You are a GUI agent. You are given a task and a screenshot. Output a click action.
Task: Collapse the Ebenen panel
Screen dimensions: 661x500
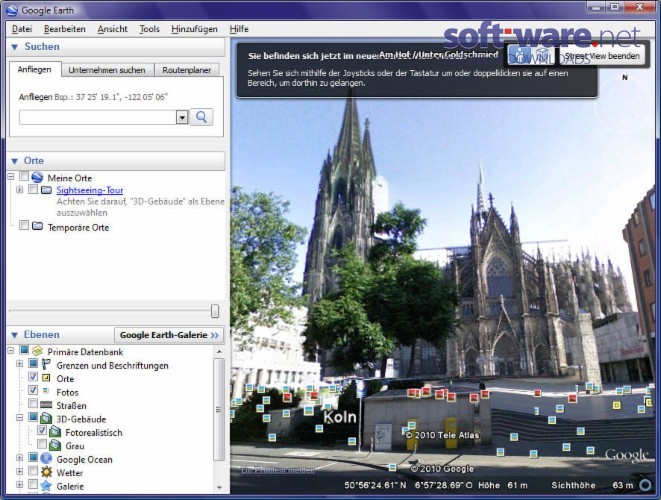point(15,335)
